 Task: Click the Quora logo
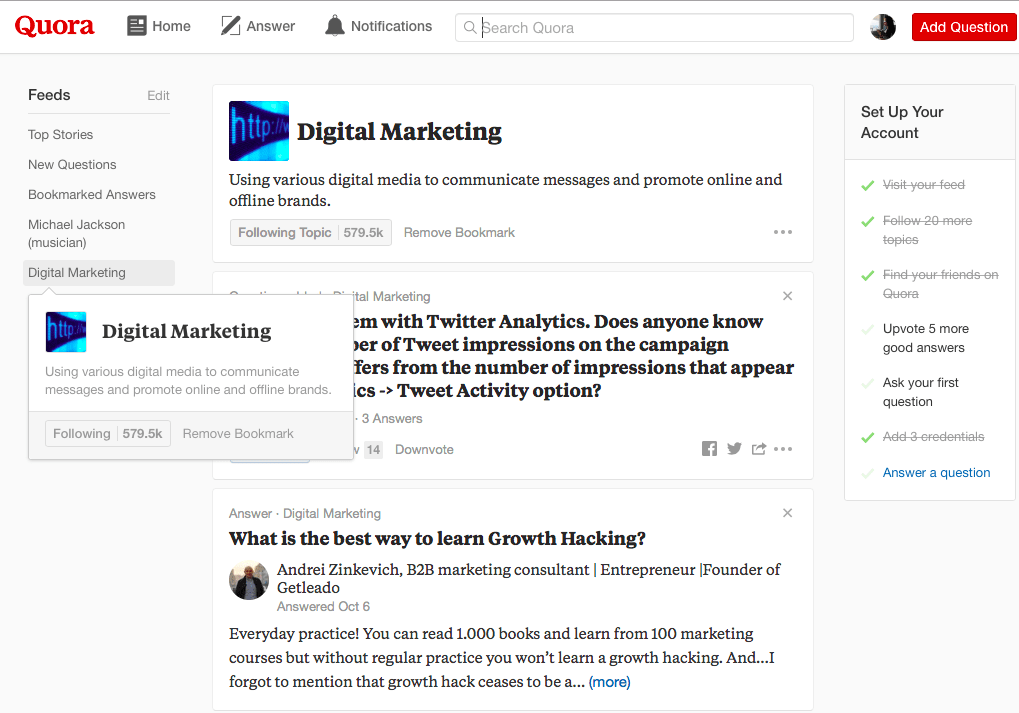(x=55, y=26)
